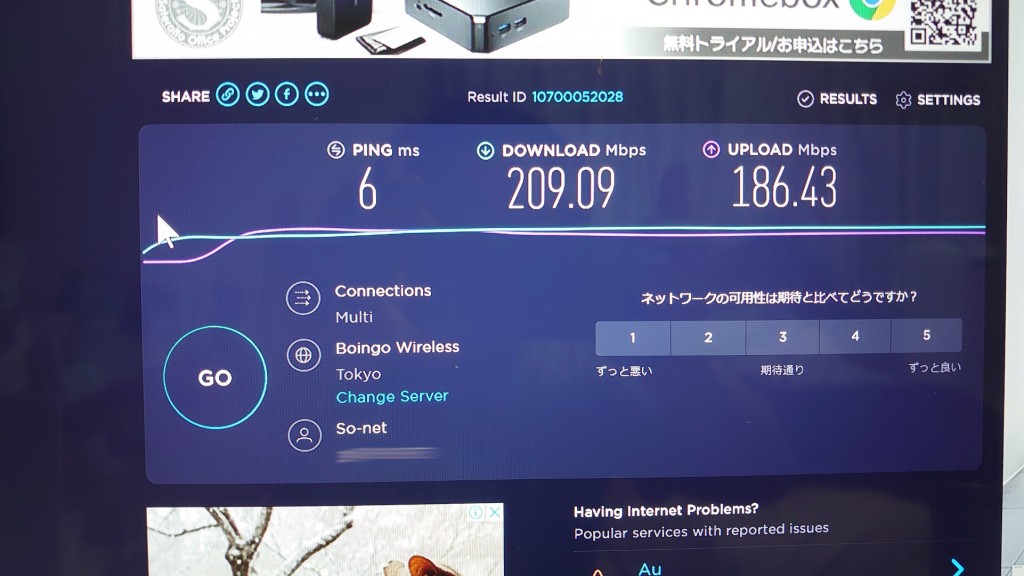This screenshot has width=1024, height=576.
Task: Click the ad info icon on banner
Action: coord(475,513)
